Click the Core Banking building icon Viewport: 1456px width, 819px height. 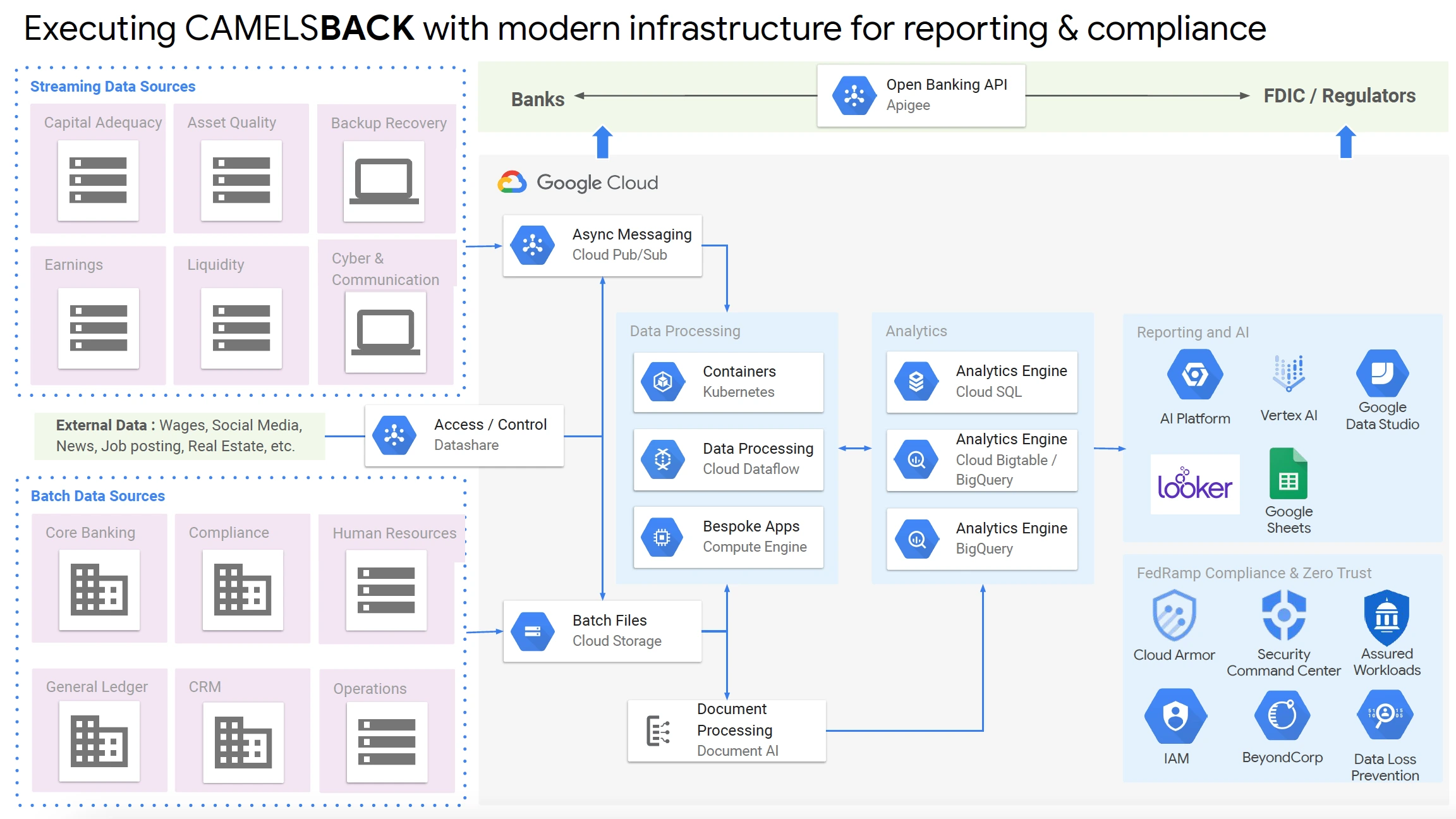click(x=99, y=590)
